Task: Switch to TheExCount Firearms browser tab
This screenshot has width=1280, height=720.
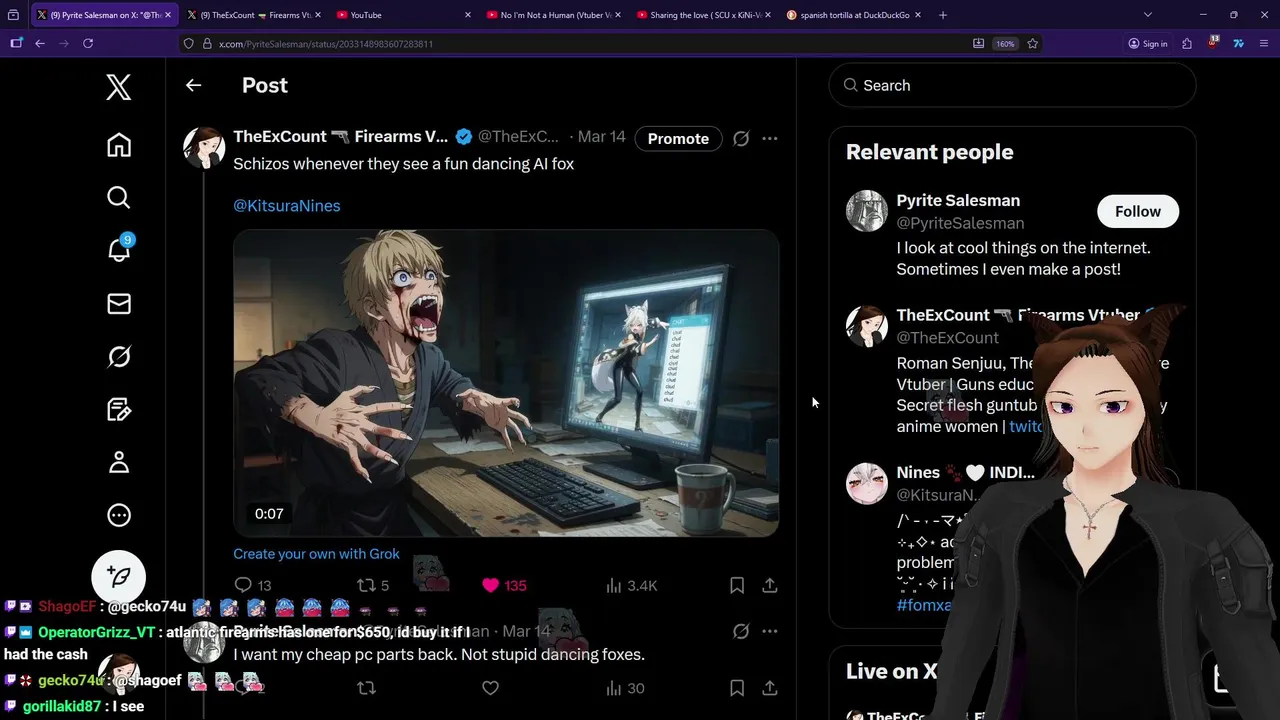Action: 255,15
